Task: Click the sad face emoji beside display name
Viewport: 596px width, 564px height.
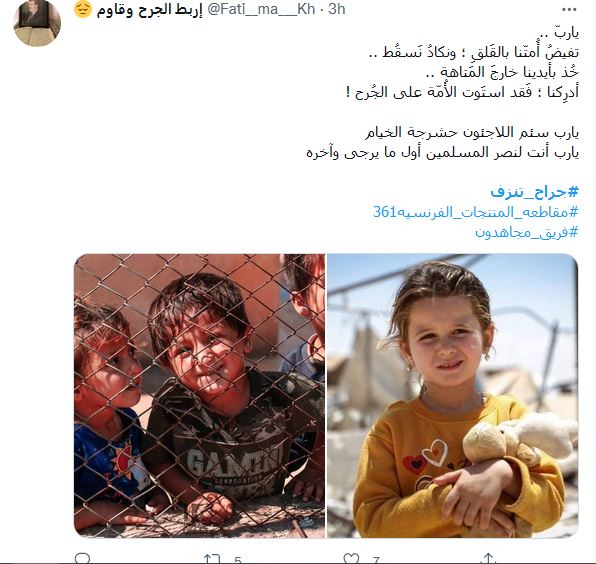Action: pos(83,9)
